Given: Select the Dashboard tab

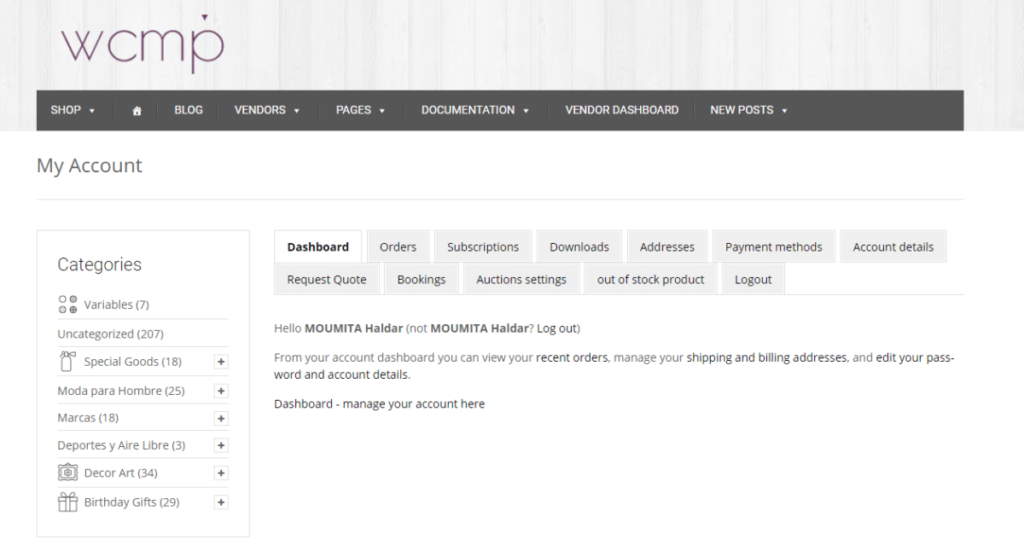Looking at the screenshot, I should (318, 247).
